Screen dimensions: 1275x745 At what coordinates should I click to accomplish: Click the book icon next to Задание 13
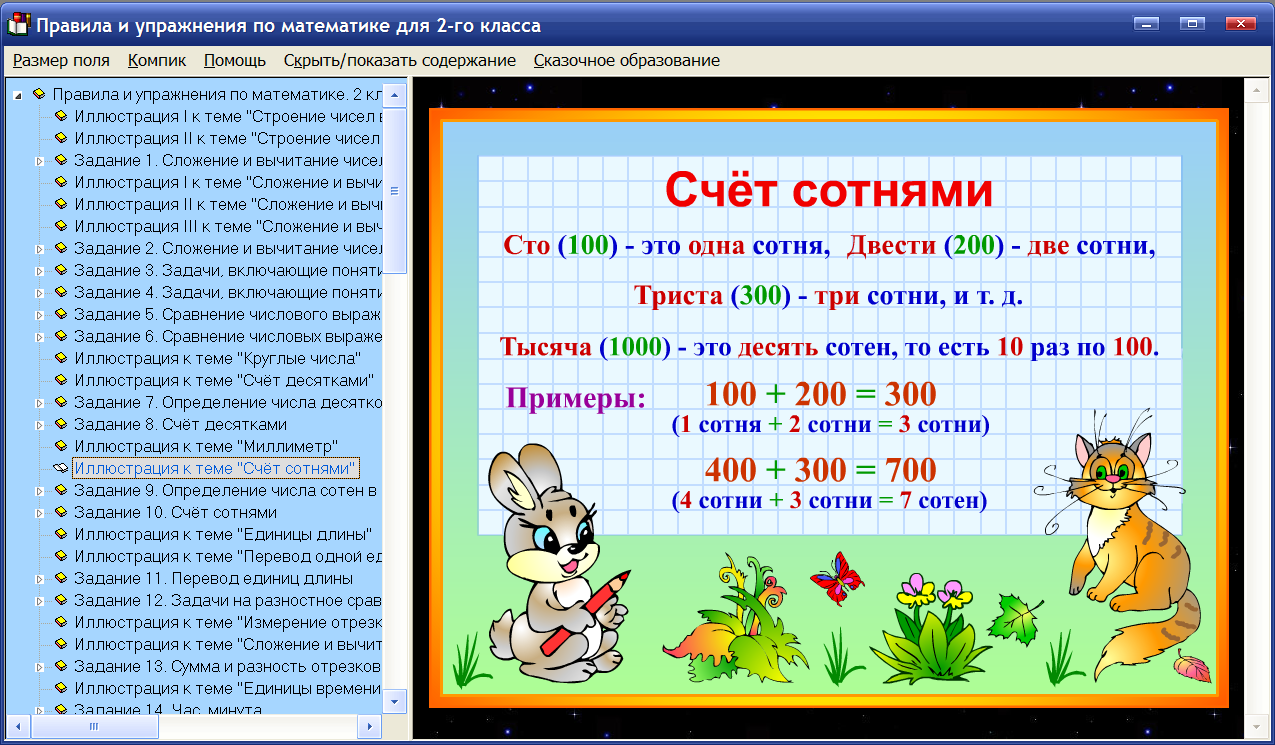click(x=63, y=665)
